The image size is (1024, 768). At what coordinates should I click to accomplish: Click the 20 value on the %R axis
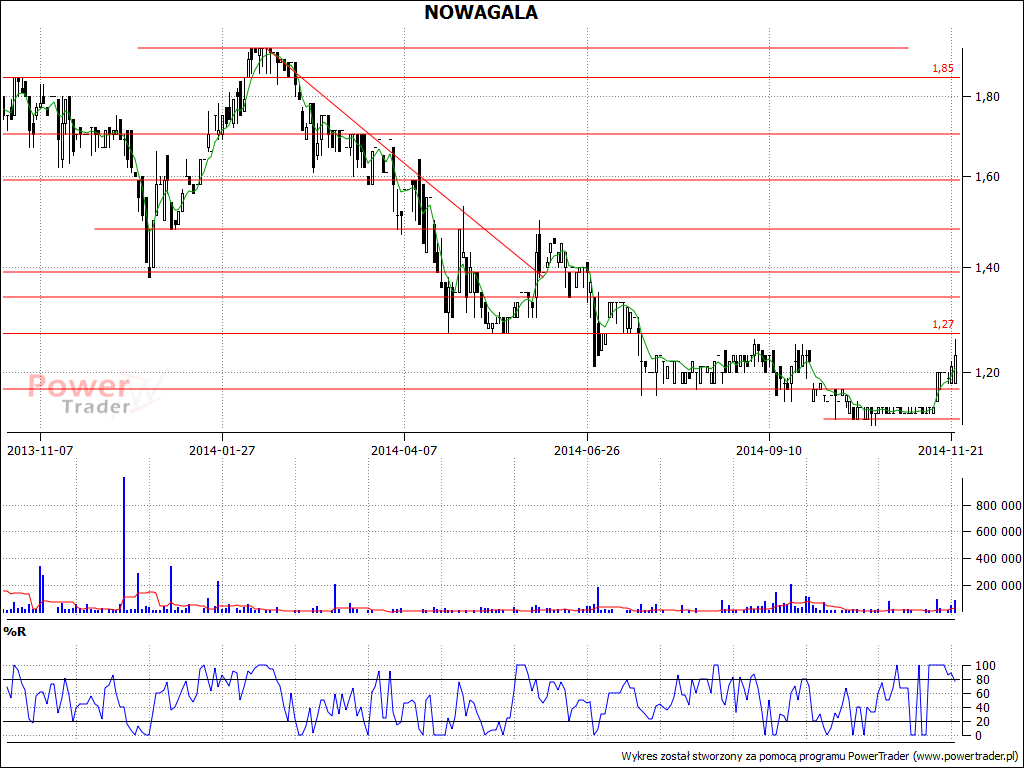[982, 722]
